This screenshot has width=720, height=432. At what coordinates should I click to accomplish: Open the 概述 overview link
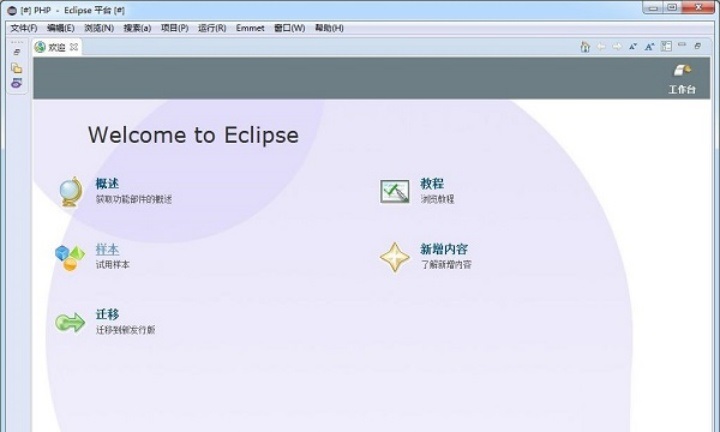[107, 184]
